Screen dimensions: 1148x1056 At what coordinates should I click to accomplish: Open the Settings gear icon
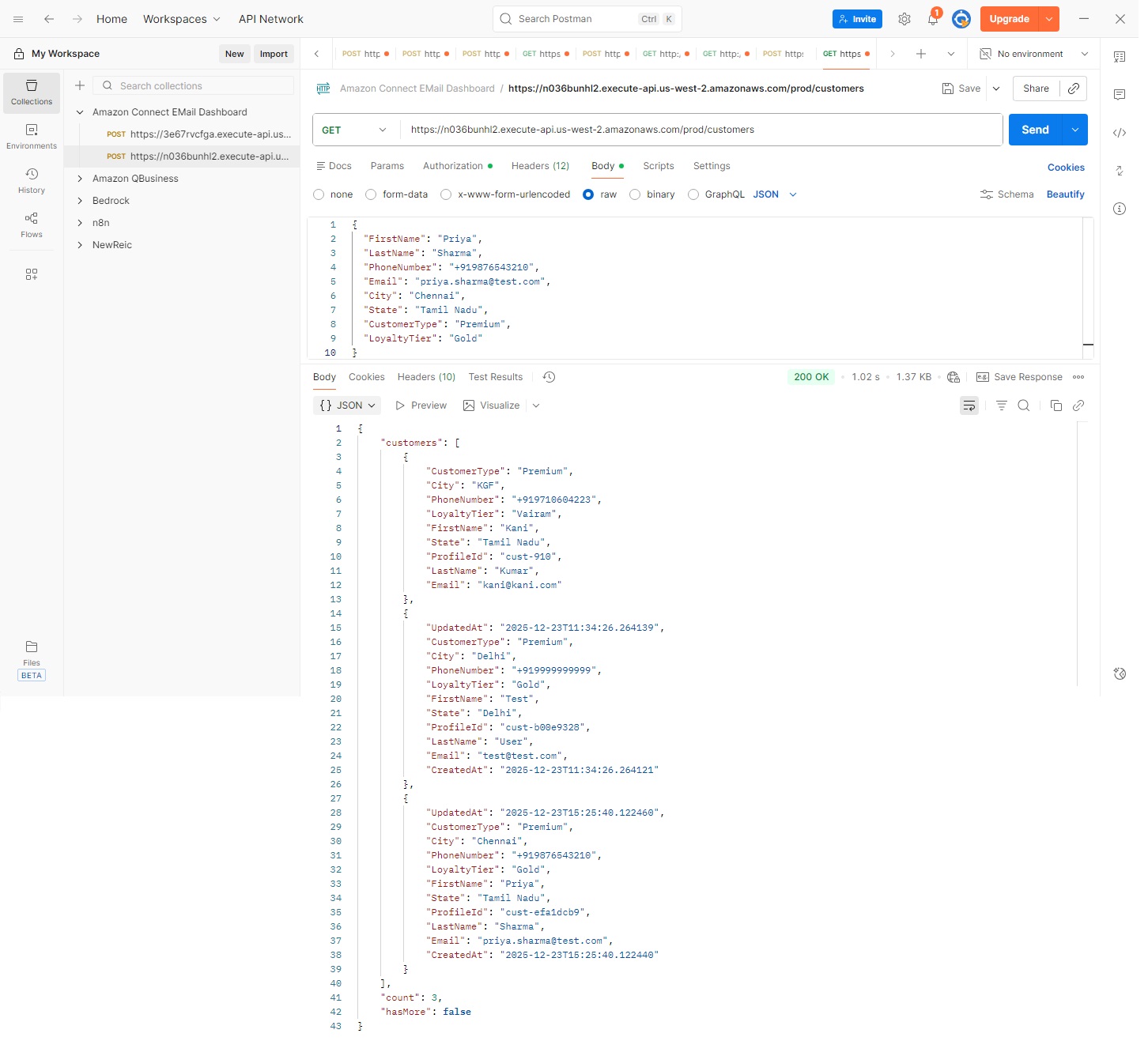tap(904, 19)
